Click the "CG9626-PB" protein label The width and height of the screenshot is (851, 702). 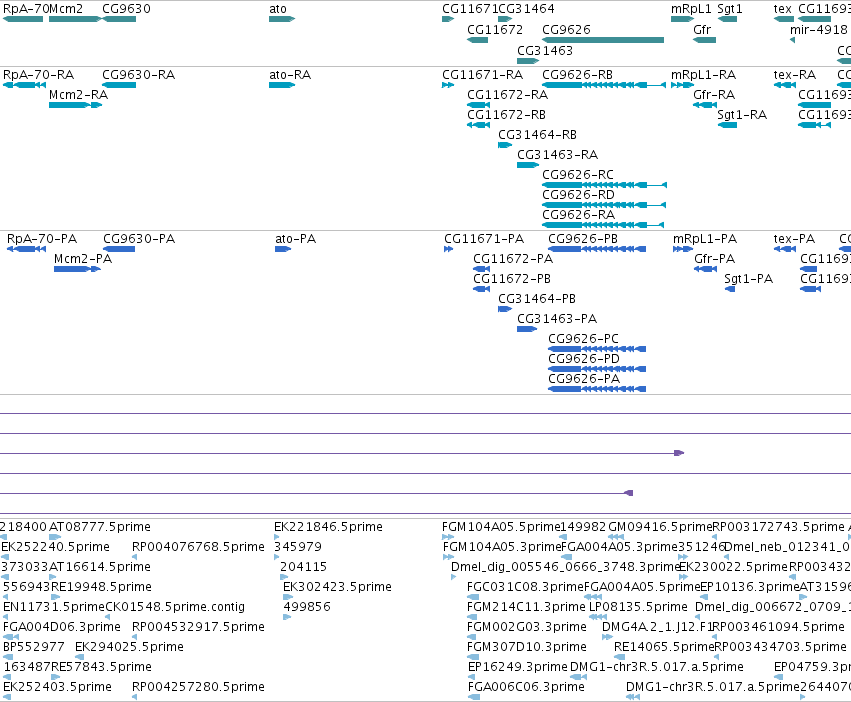[583, 238]
